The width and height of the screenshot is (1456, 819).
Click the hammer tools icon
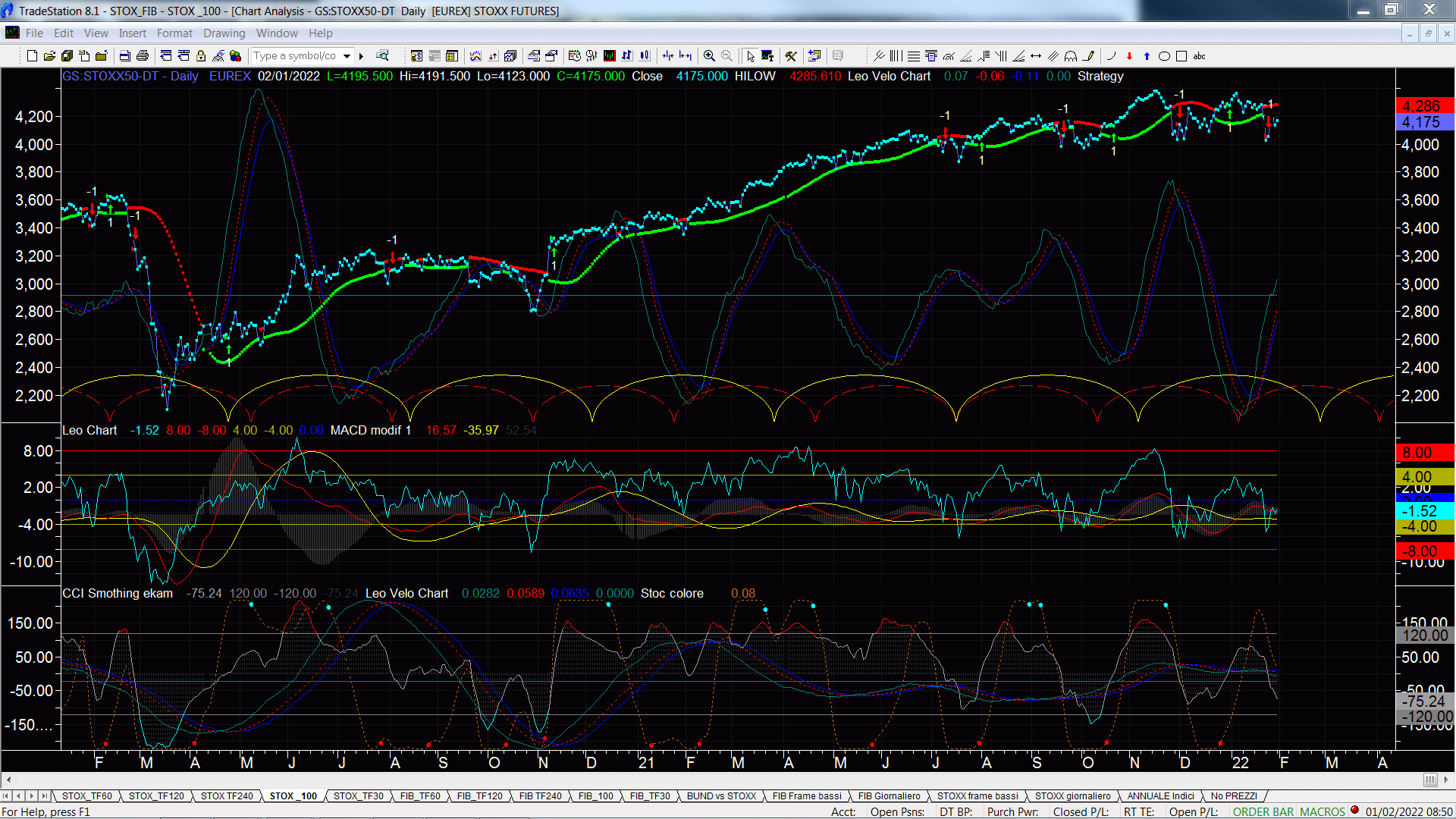(x=790, y=56)
